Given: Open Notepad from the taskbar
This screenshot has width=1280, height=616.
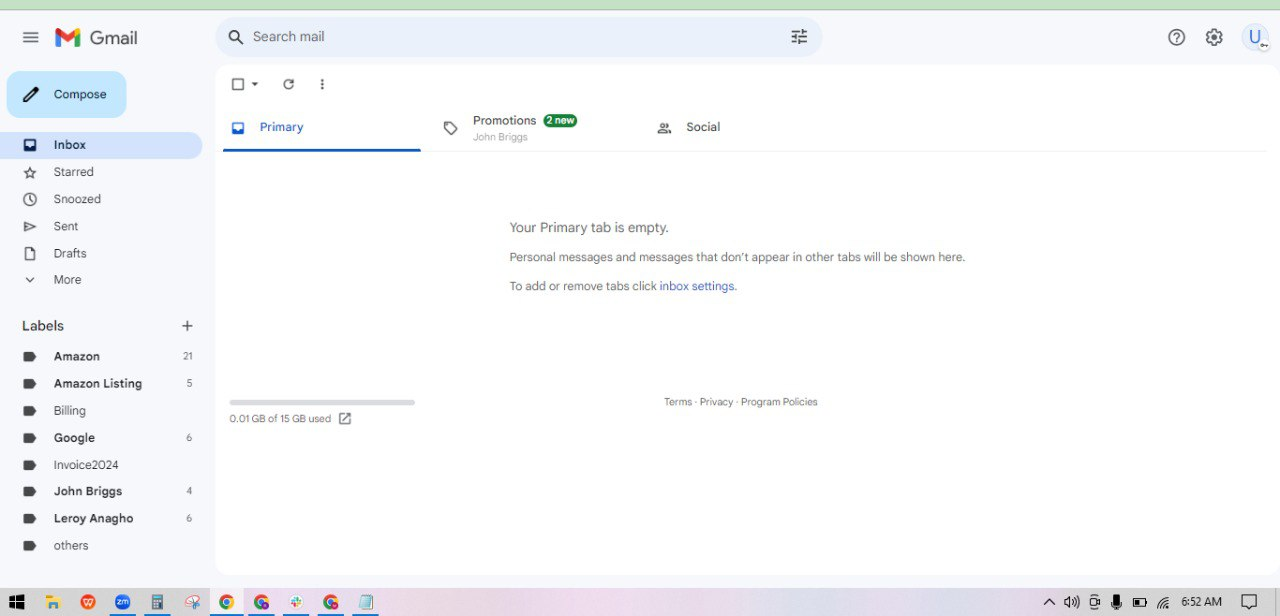Looking at the screenshot, I should pyautogui.click(x=366, y=602).
